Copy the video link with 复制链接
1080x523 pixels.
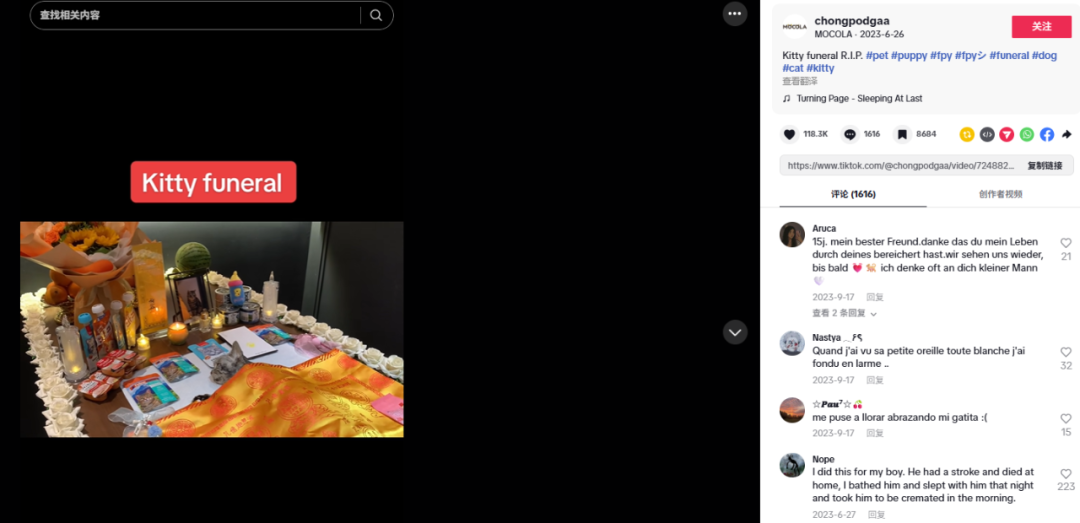tap(1044, 165)
